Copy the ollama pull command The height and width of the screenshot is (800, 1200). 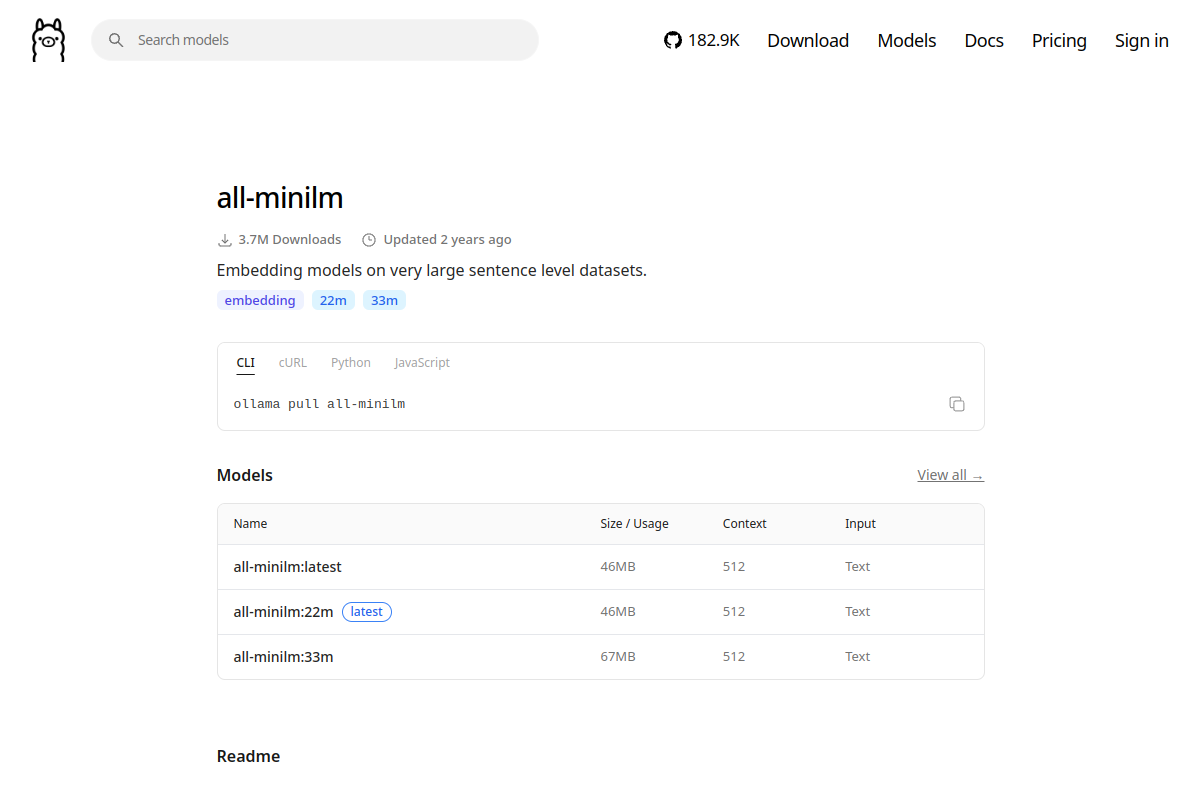(x=957, y=404)
